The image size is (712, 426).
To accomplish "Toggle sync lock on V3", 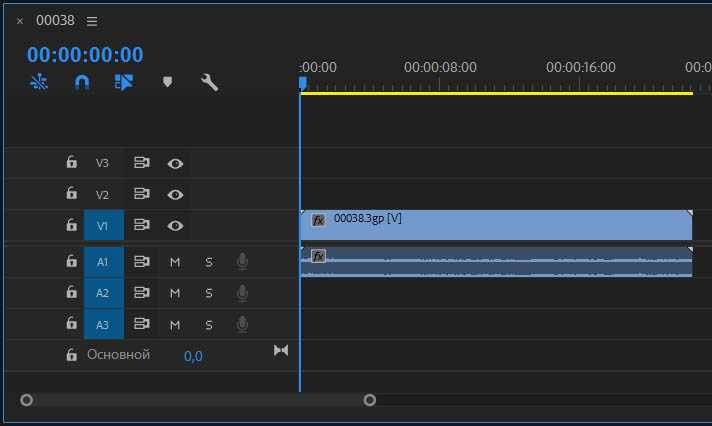I will (x=142, y=163).
